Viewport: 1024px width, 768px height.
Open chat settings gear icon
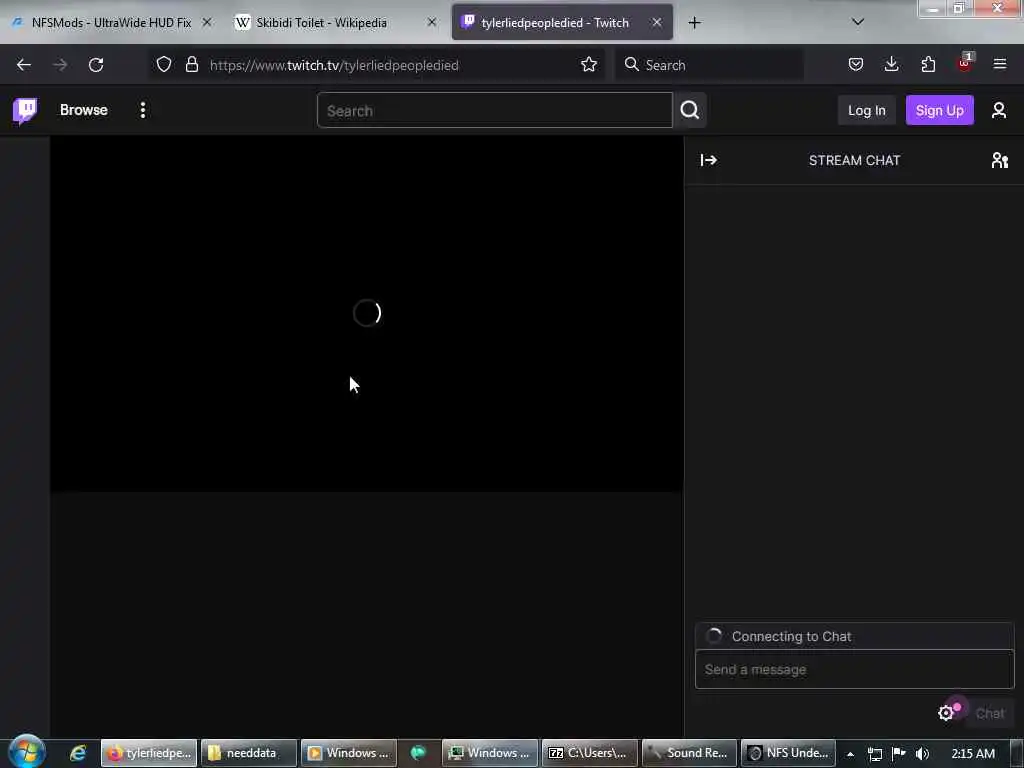coord(946,713)
